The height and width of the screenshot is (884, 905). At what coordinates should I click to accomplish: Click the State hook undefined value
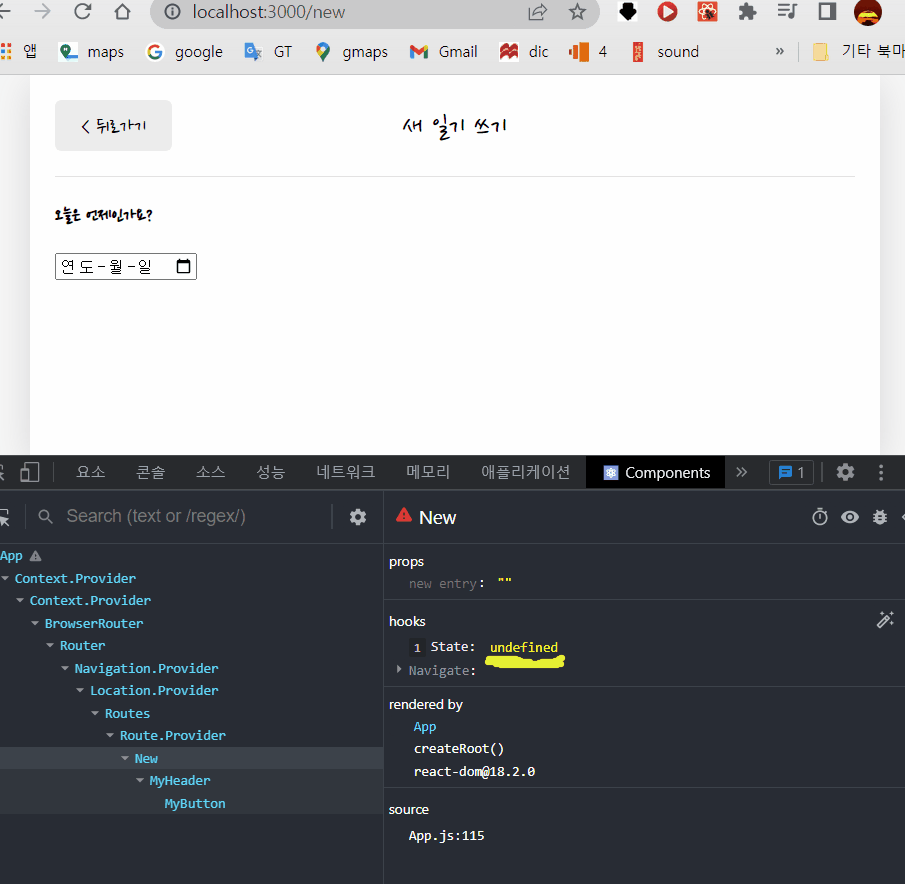[523, 647]
